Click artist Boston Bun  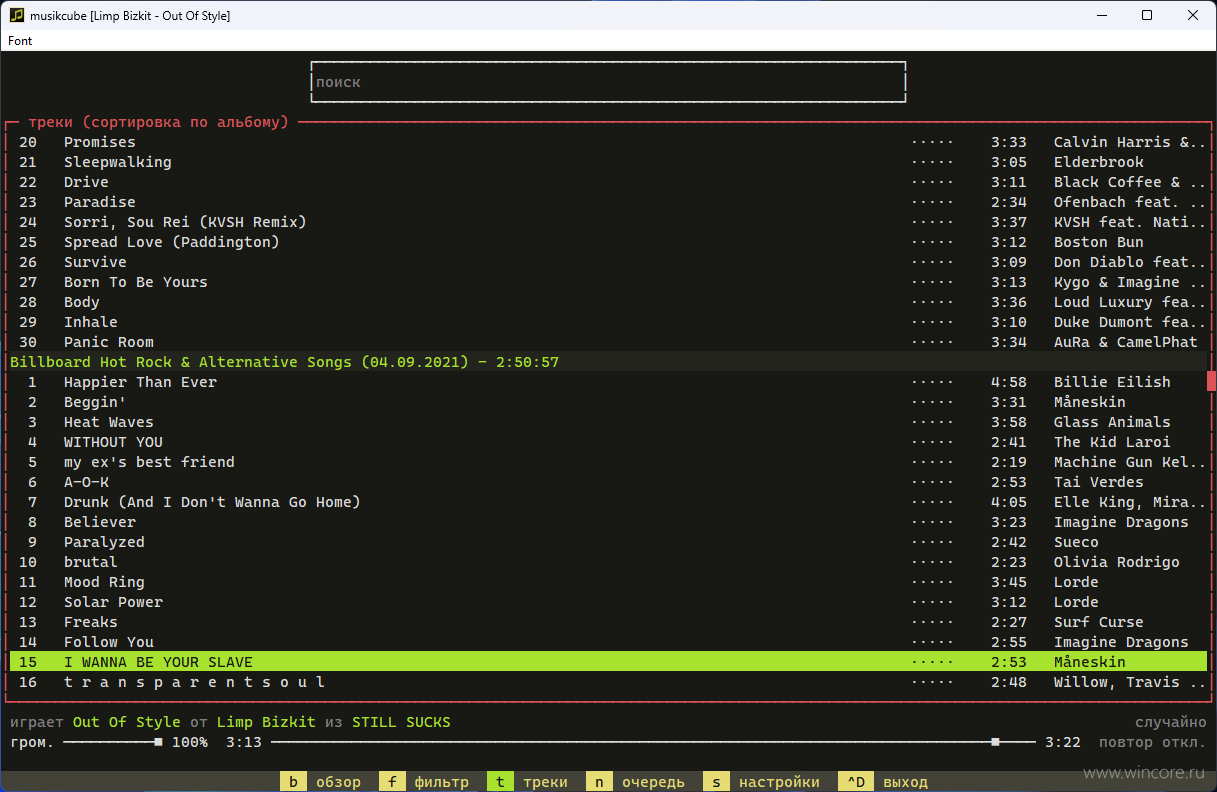pyautogui.click(x=1099, y=242)
